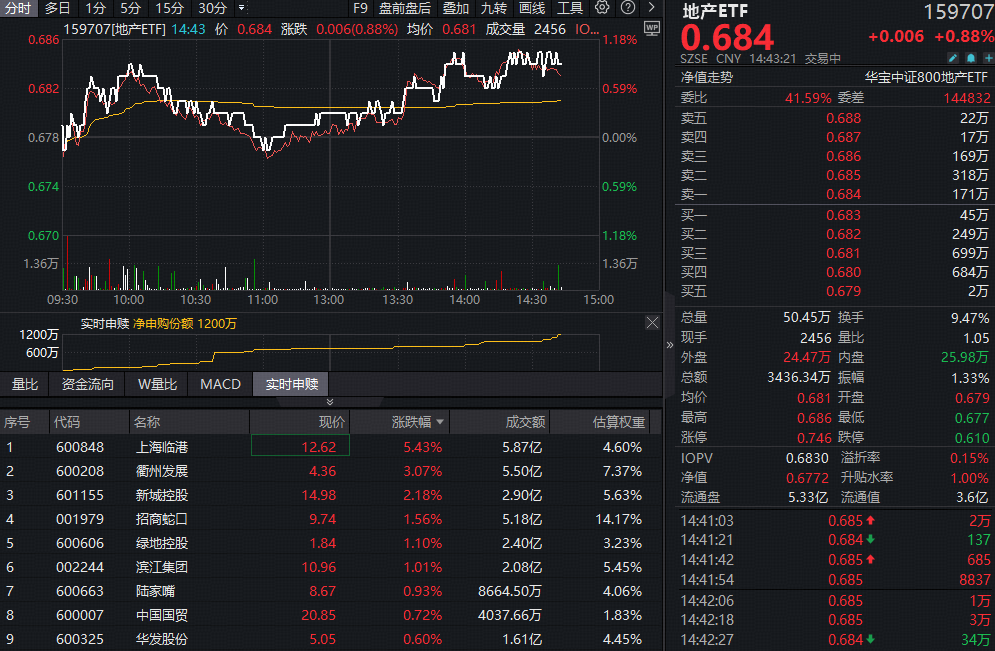The width and height of the screenshot is (995, 651).
Task: Click the 净值走势 link
Action: (707, 77)
